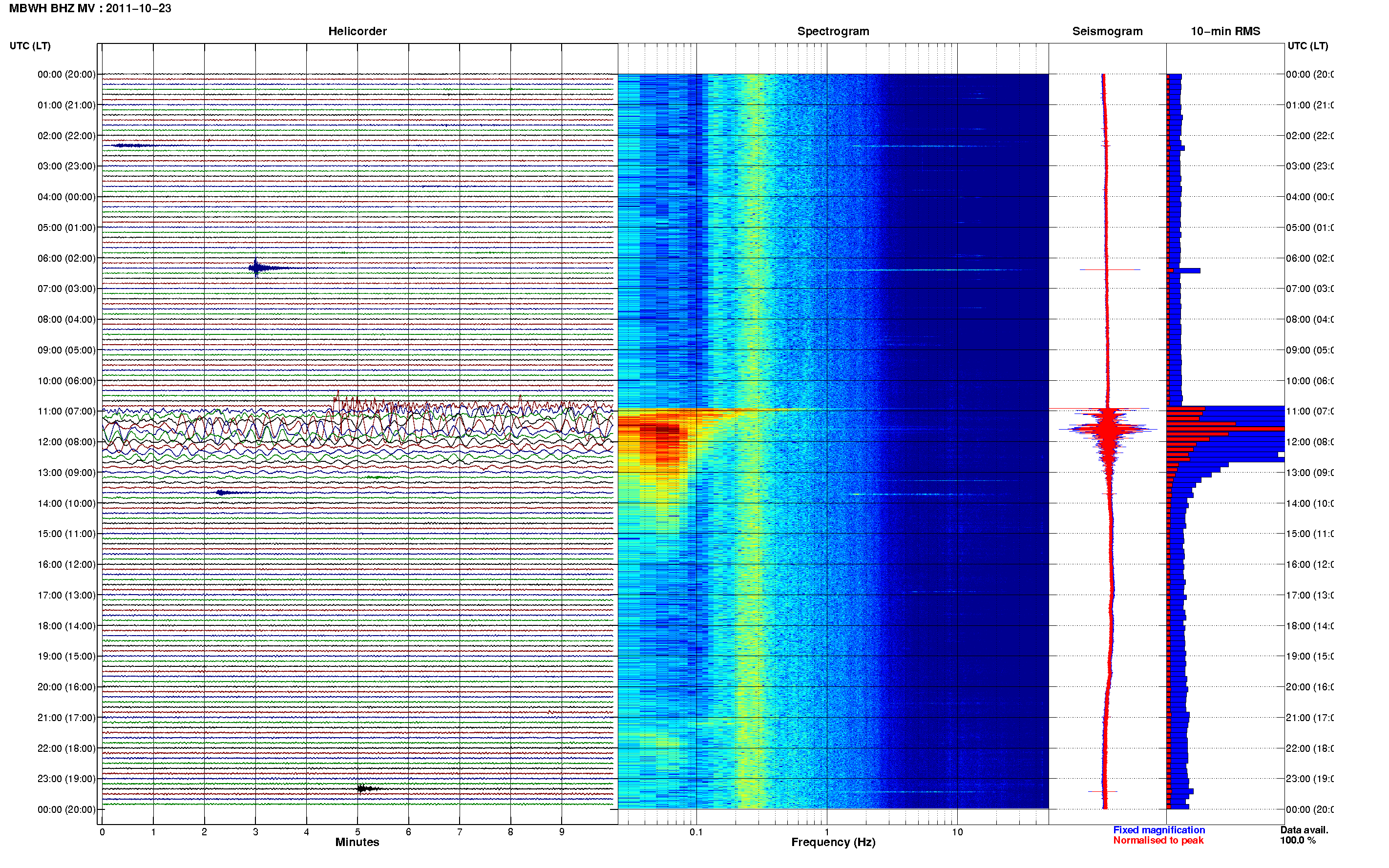
Task: Click the minute '0' tick label
Action: pyautogui.click(x=102, y=832)
